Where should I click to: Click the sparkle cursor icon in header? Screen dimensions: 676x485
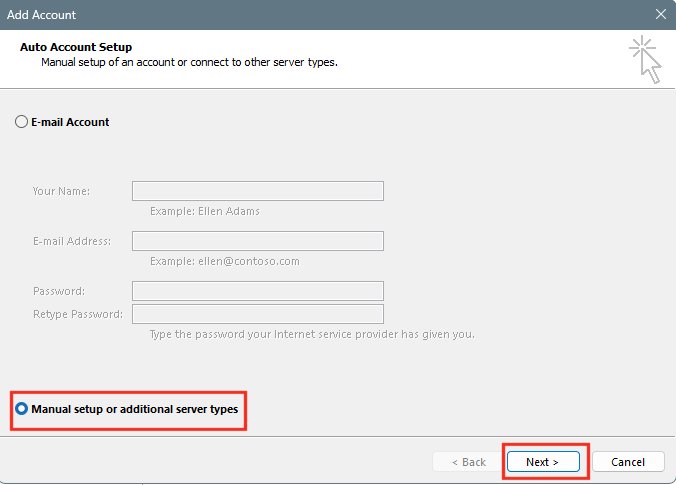click(645, 59)
